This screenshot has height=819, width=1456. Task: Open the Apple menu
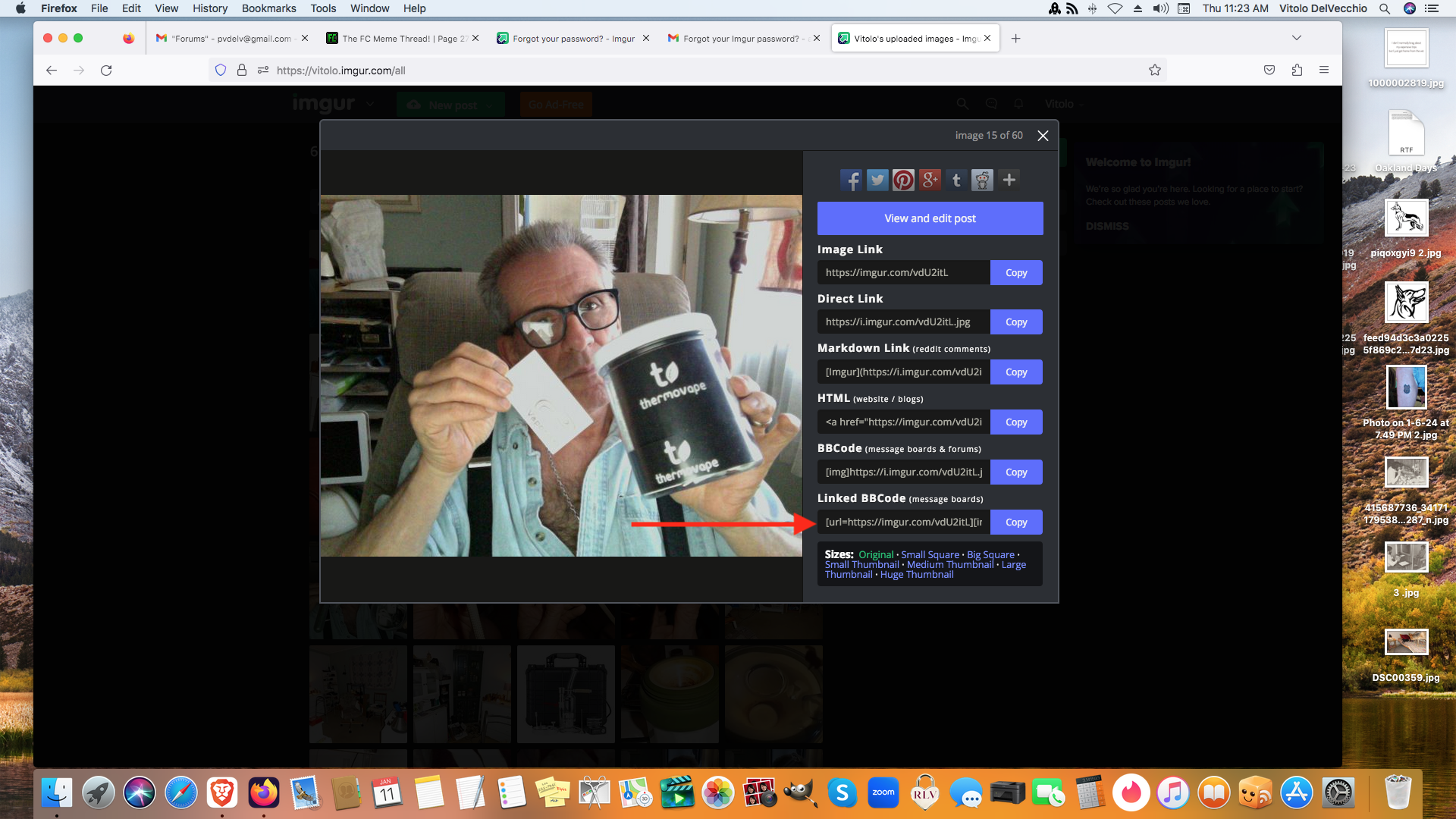pyautogui.click(x=20, y=8)
